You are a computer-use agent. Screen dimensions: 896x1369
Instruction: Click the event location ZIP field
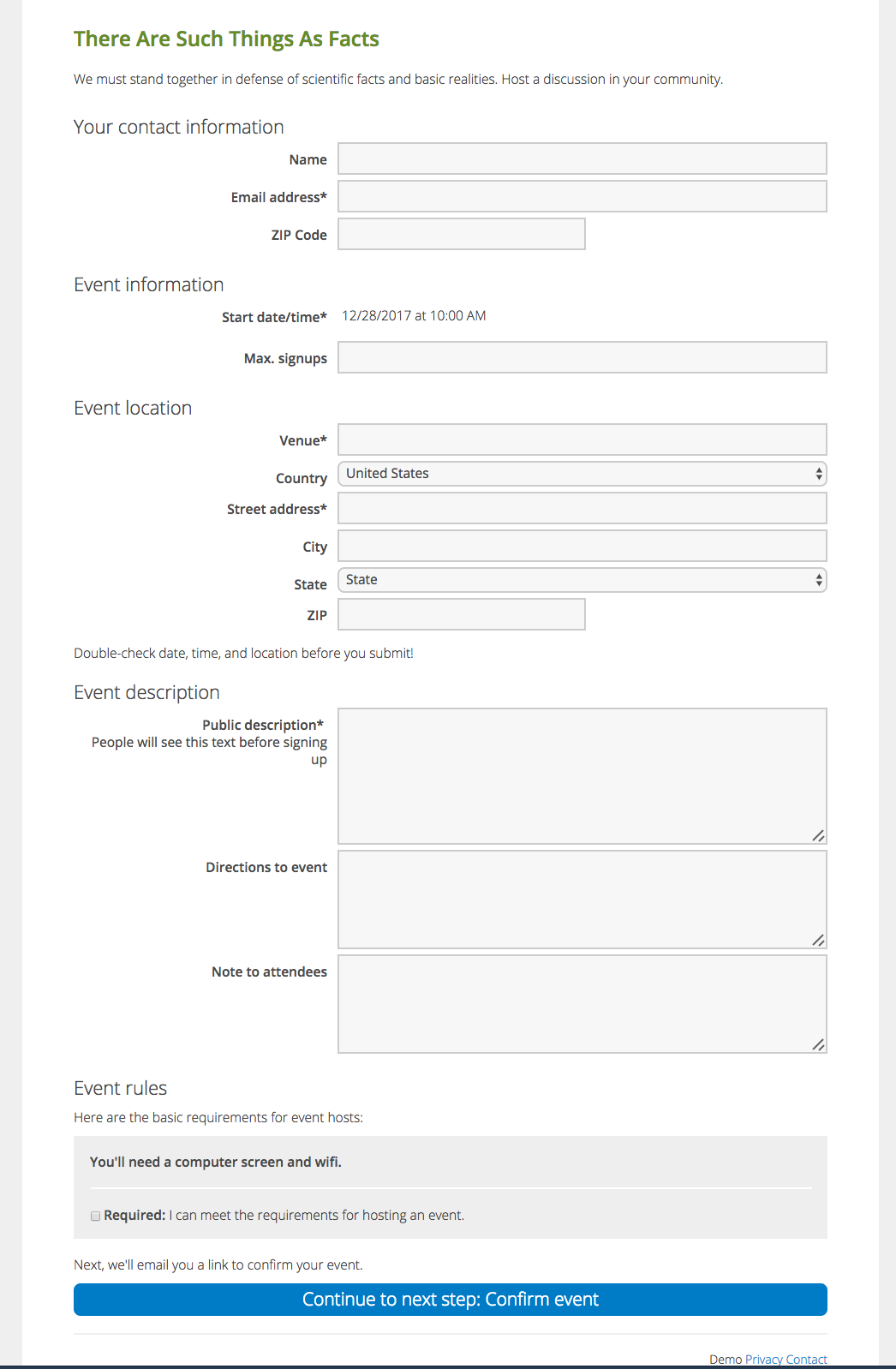coord(461,614)
